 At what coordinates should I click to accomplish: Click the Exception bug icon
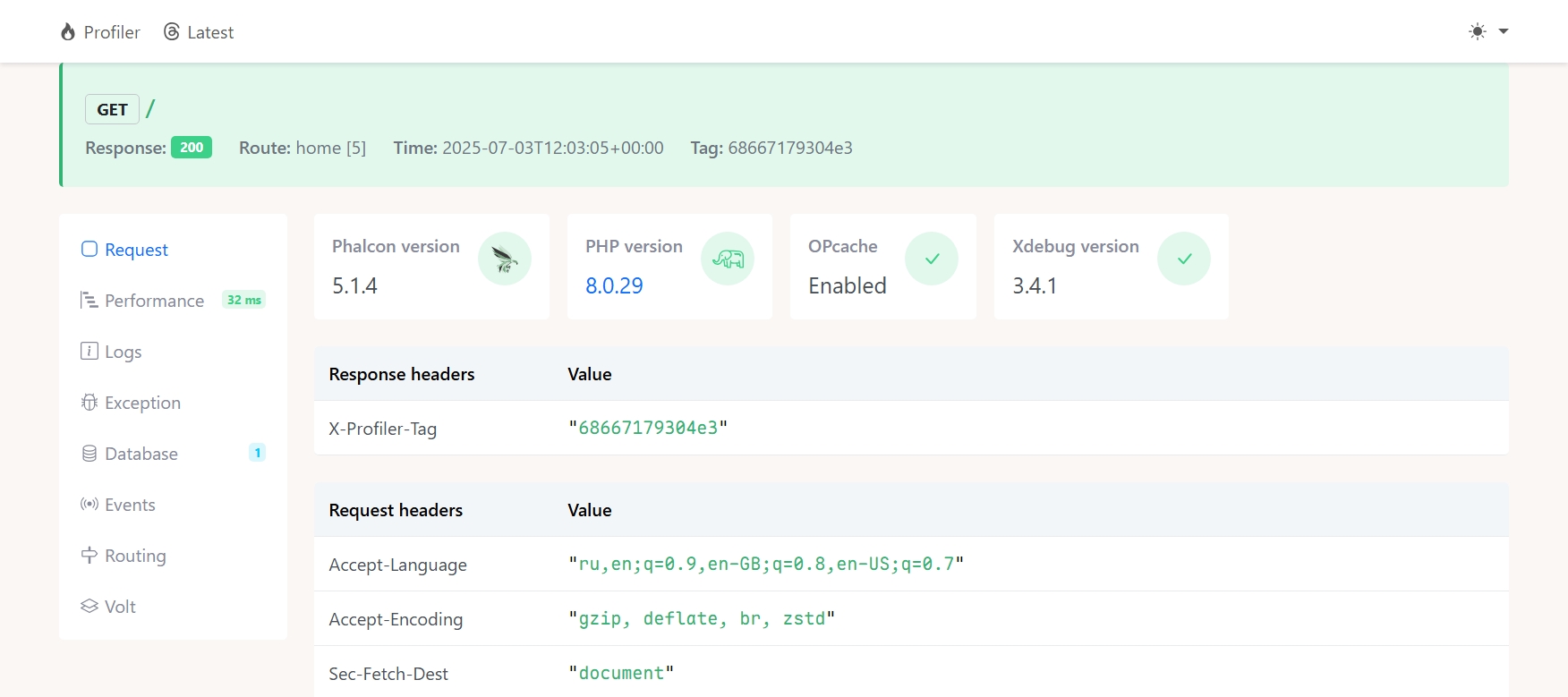coord(89,403)
